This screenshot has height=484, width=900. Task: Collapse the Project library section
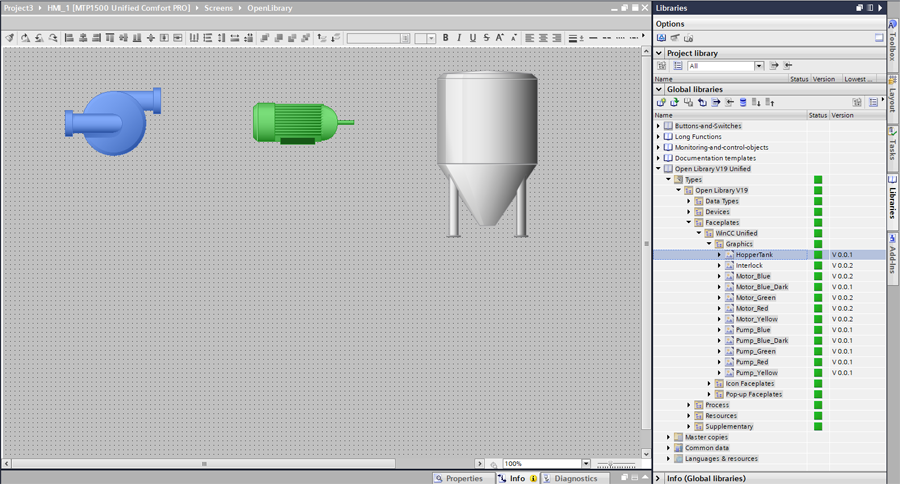659,53
